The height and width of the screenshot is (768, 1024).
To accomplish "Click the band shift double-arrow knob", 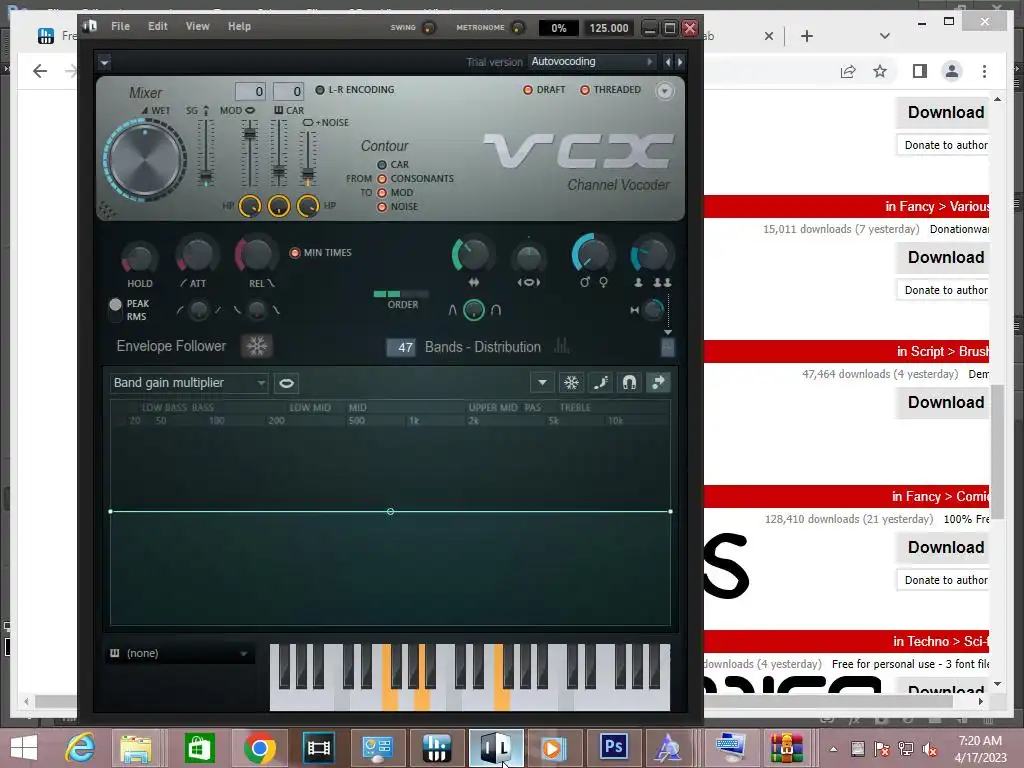I will pos(473,255).
